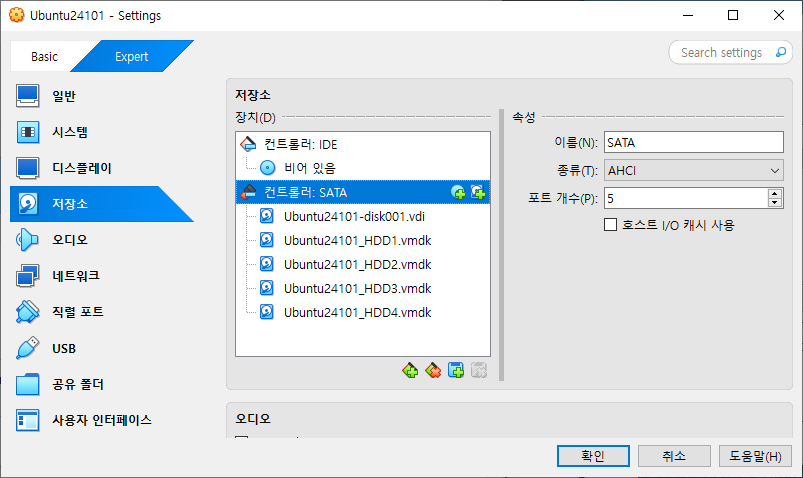The image size is (803, 478).
Task: Select the 컨트롤러: IDE tree item
Action: coord(363,144)
